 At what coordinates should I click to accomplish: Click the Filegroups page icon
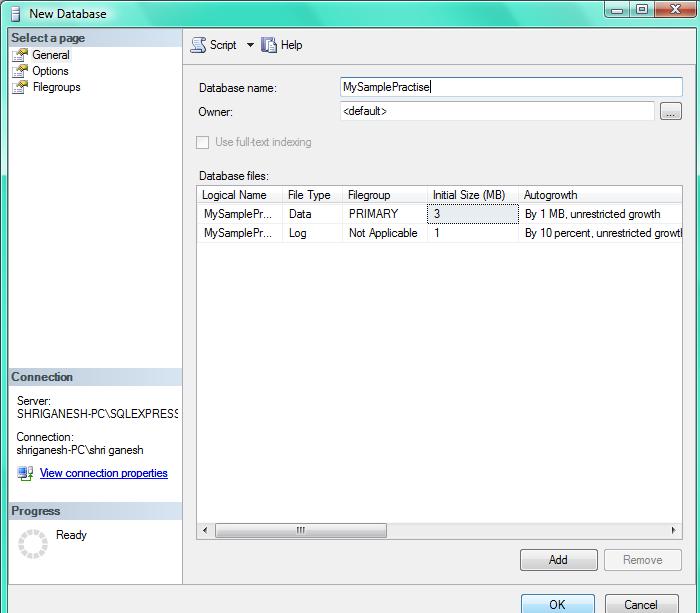20,87
